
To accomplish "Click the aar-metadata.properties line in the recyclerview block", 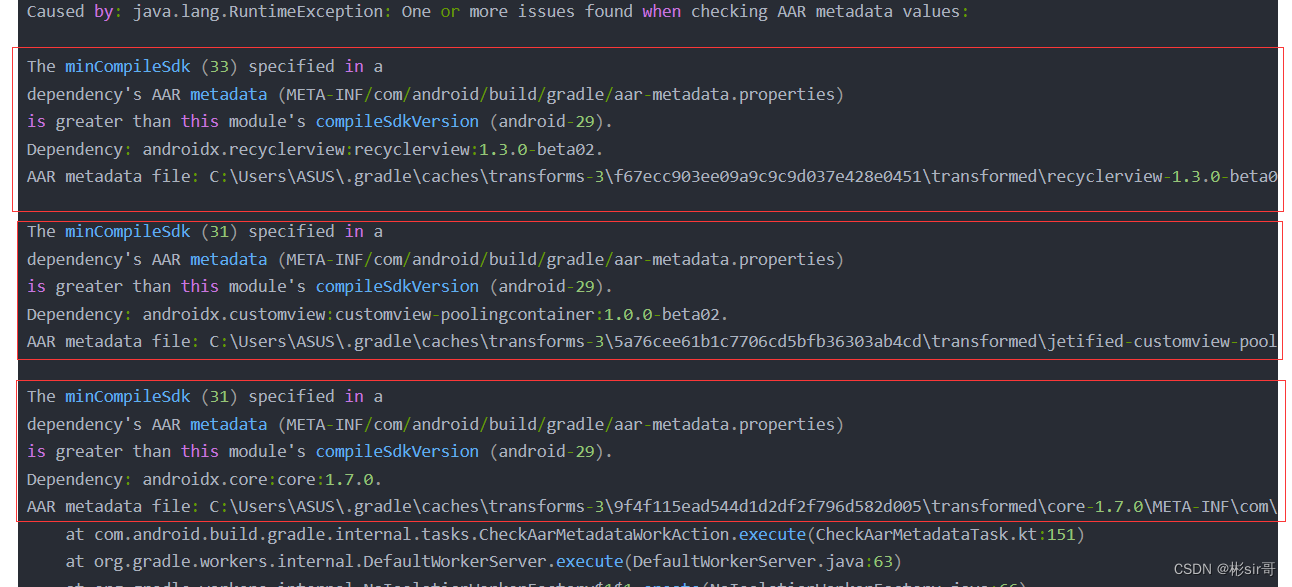I will tap(436, 94).
